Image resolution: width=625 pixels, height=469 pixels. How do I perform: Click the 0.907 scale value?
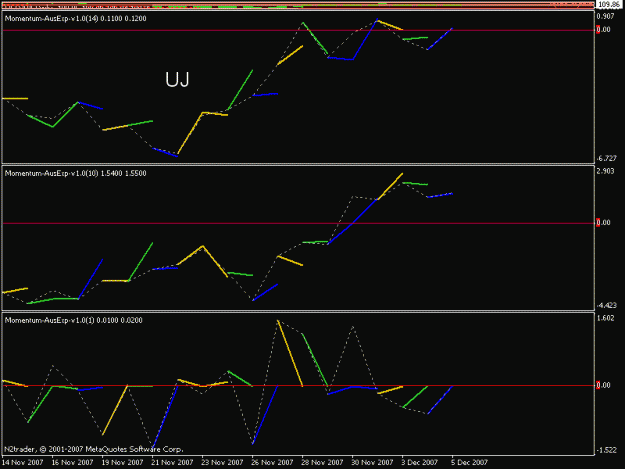pos(605,17)
